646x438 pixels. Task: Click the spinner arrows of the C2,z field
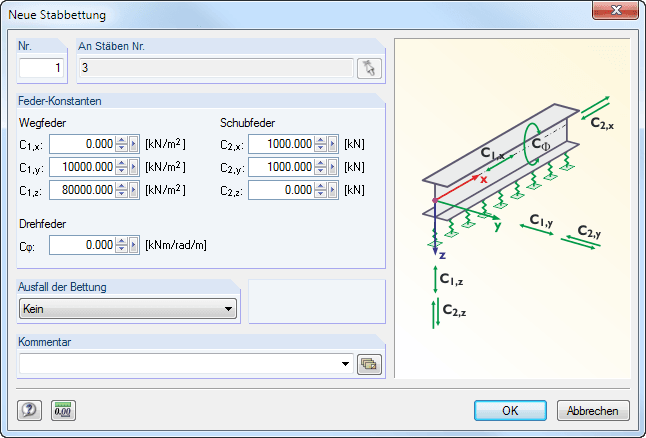[x=321, y=189]
